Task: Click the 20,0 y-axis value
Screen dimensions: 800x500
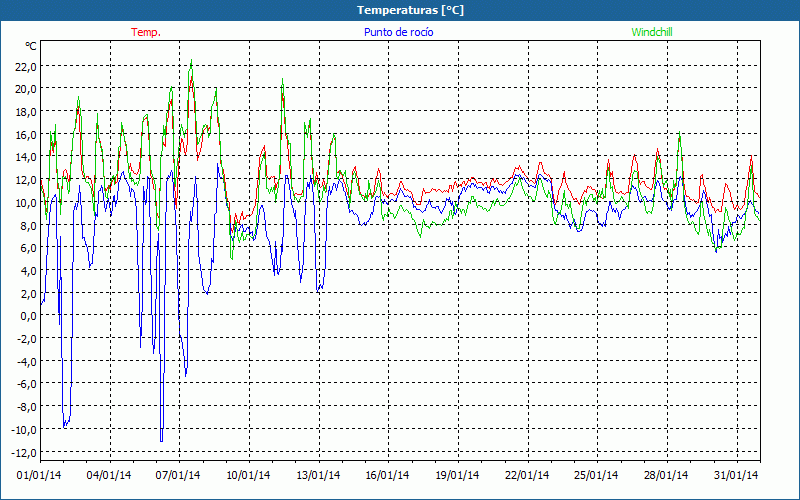Action: pos(26,89)
